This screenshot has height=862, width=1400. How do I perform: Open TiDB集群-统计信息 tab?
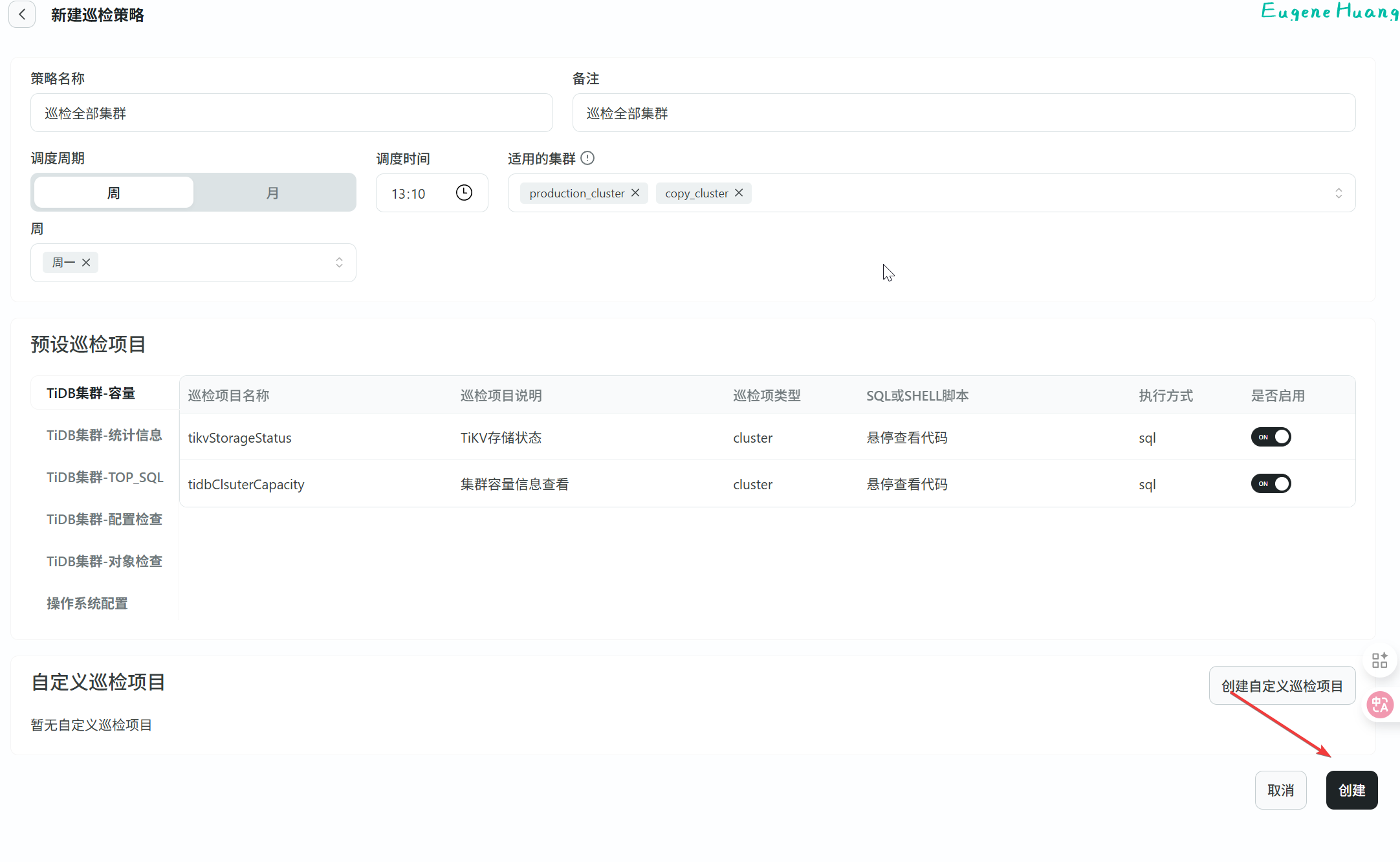(104, 435)
